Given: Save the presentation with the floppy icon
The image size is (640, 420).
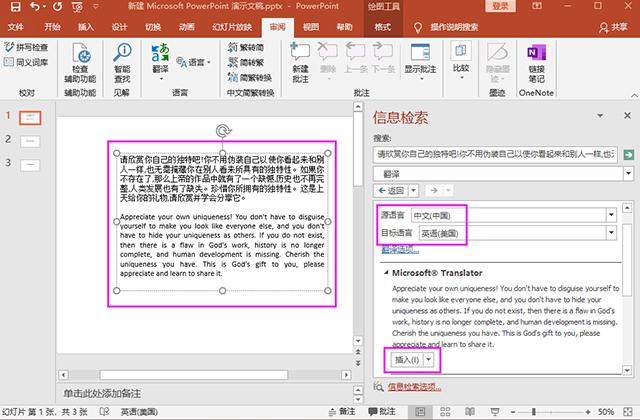Looking at the screenshot, I should coord(16,7).
